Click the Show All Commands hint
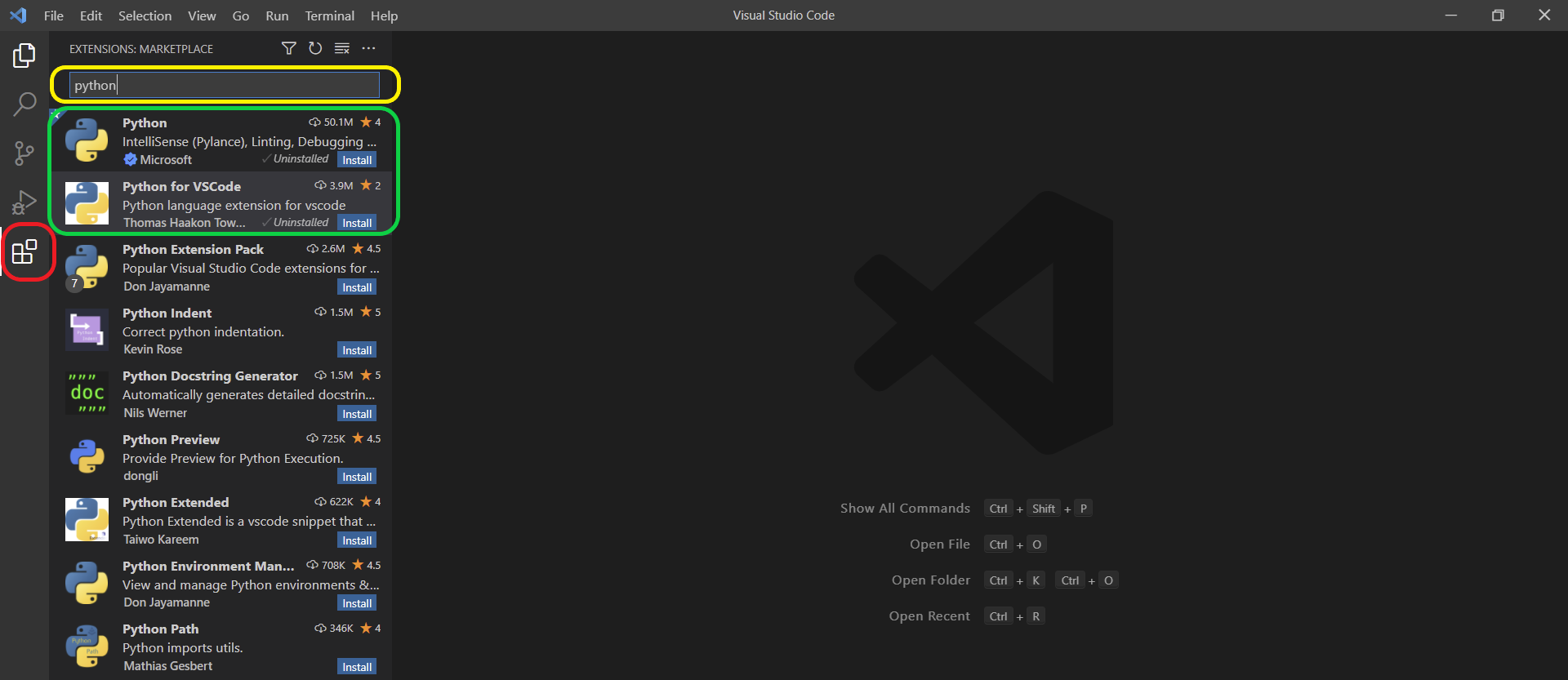 pyautogui.click(x=905, y=509)
